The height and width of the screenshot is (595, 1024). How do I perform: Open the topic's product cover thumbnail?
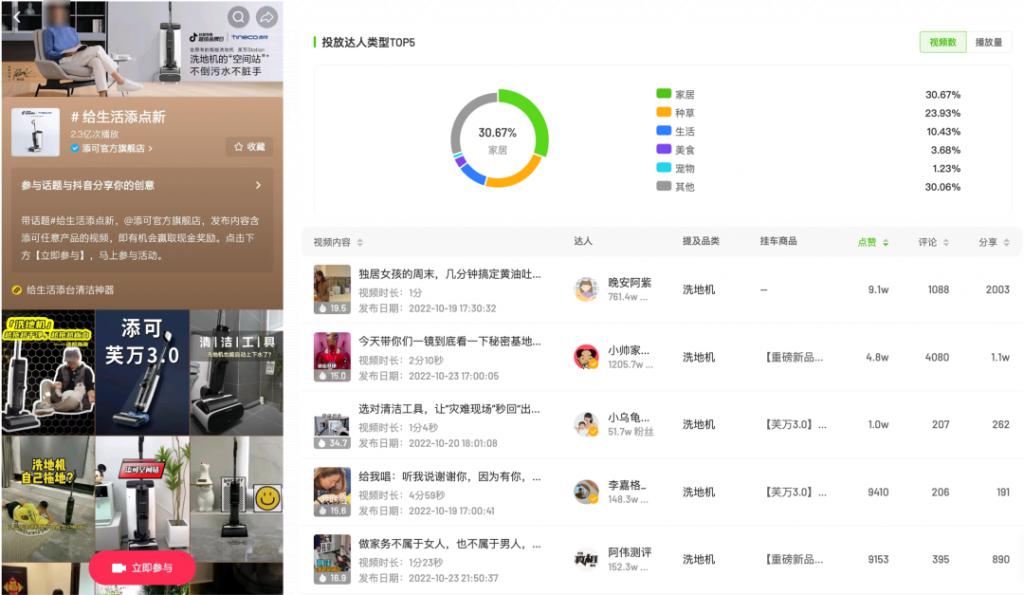tap(35, 132)
